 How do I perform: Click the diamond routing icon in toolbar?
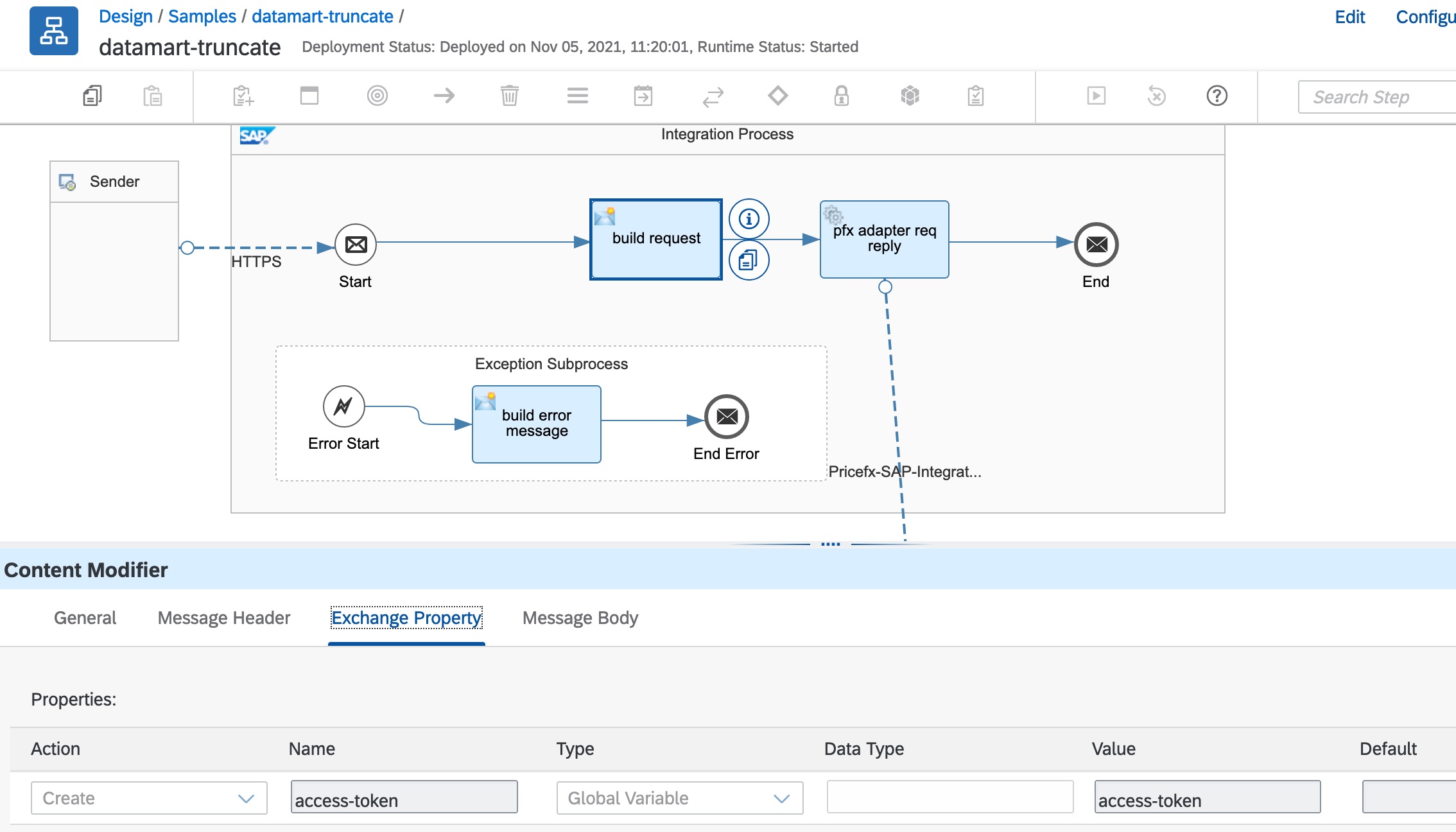[x=777, y=96]
